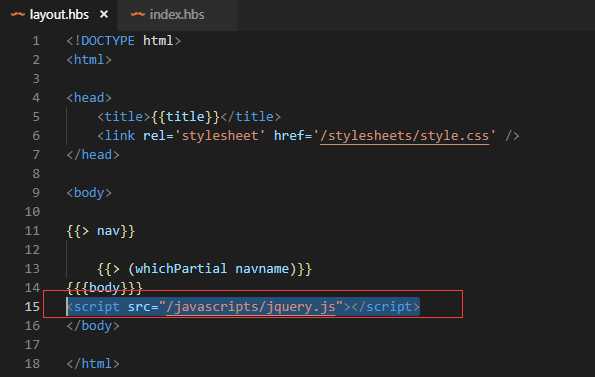
Task: Click the 'stylesheet' rel value
Action: [x=219, y=136]
